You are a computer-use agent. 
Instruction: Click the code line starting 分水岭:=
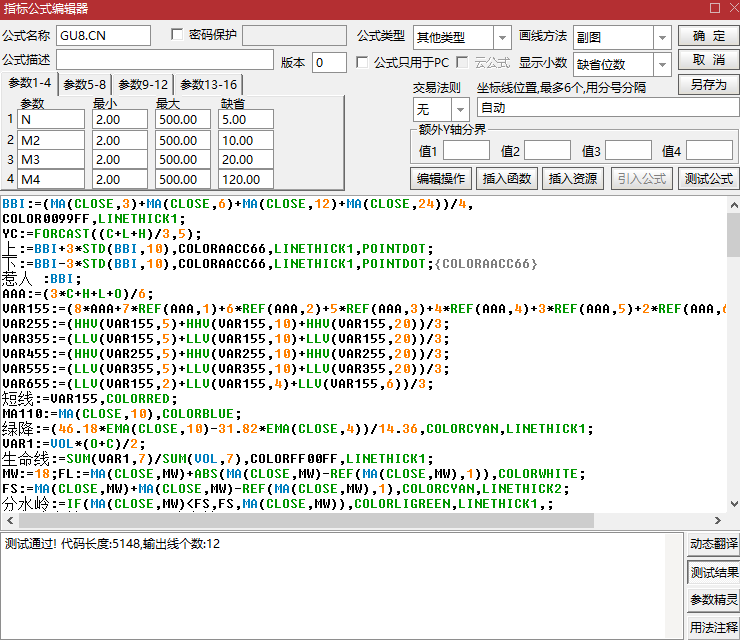[x=278, y=504]
